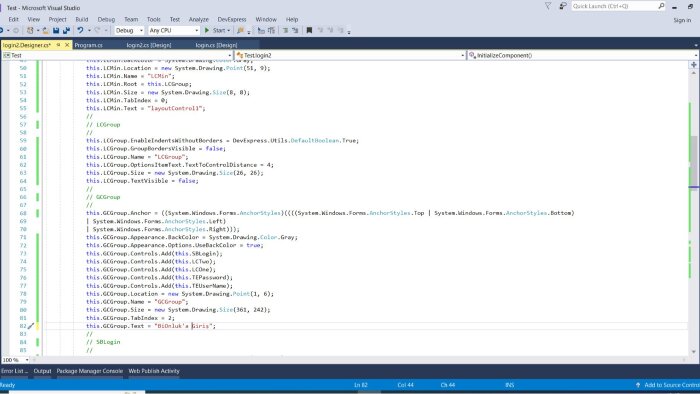Open the Package Manager Console tab

[89, 371]
